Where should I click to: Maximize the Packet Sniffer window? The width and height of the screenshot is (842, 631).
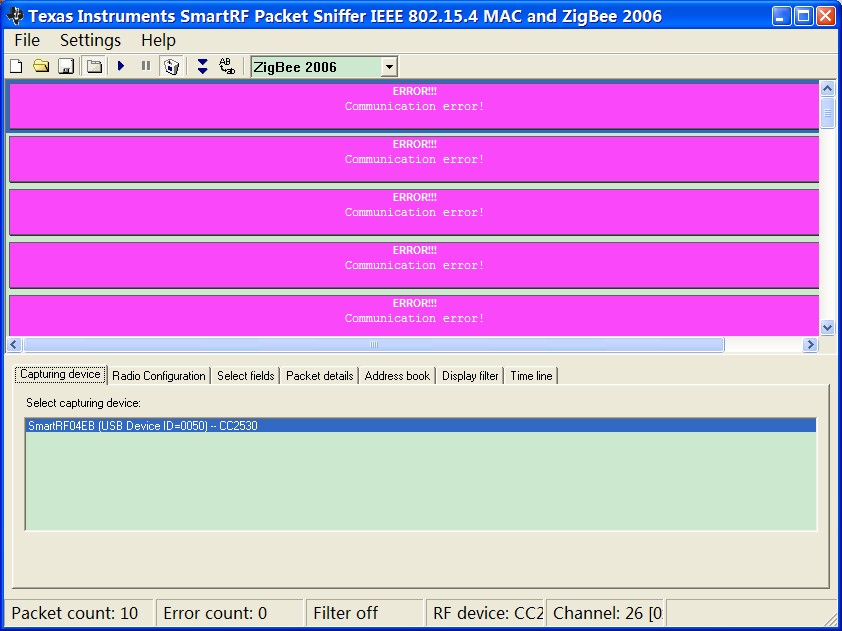tap(803, 16)
